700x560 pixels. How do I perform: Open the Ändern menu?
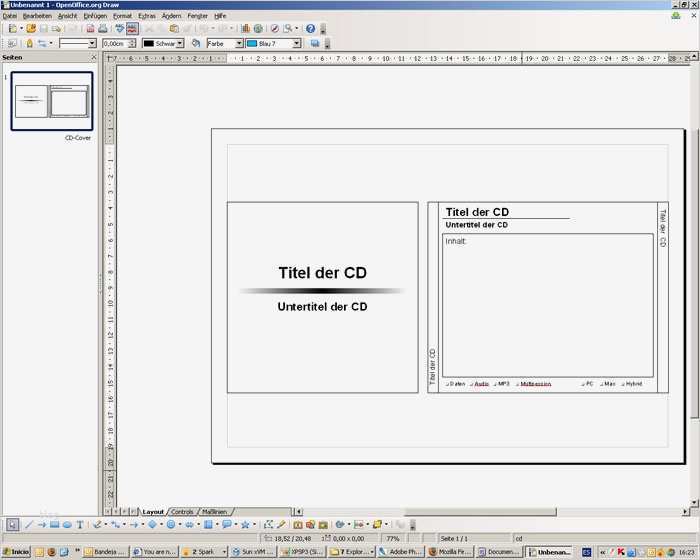[171, 16]
